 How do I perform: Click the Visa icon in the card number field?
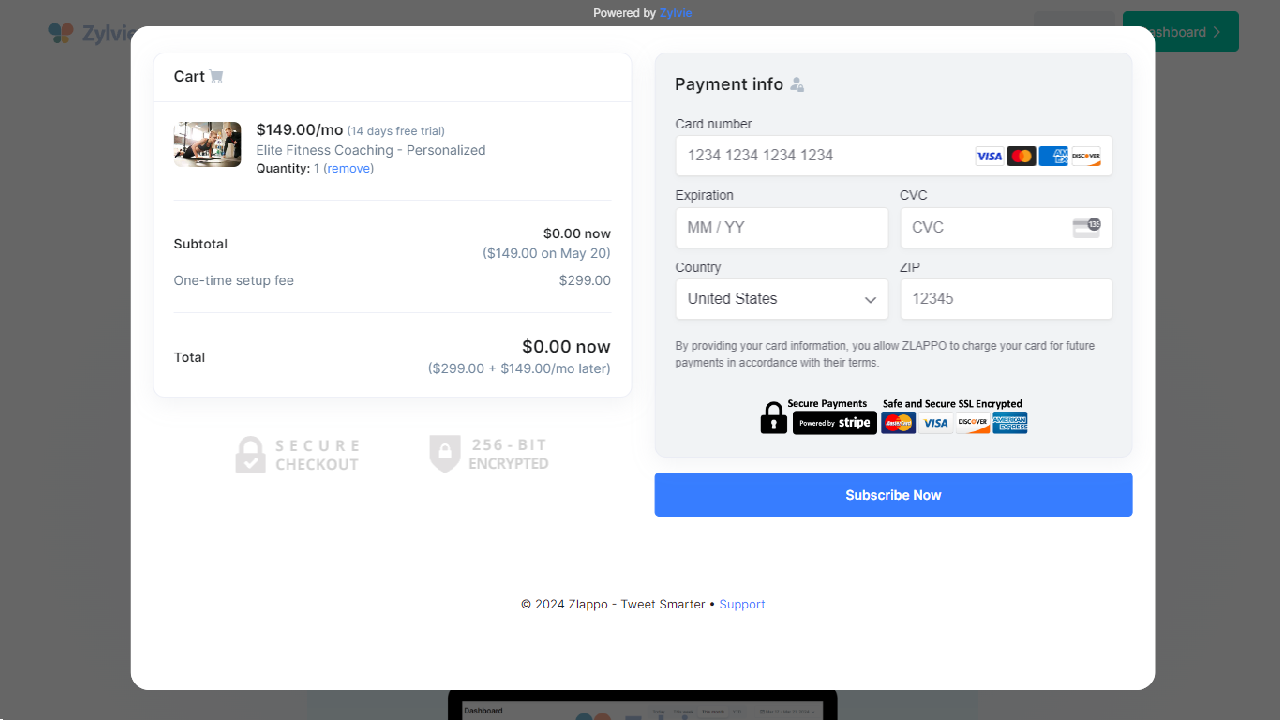click(x=989, y=155)
